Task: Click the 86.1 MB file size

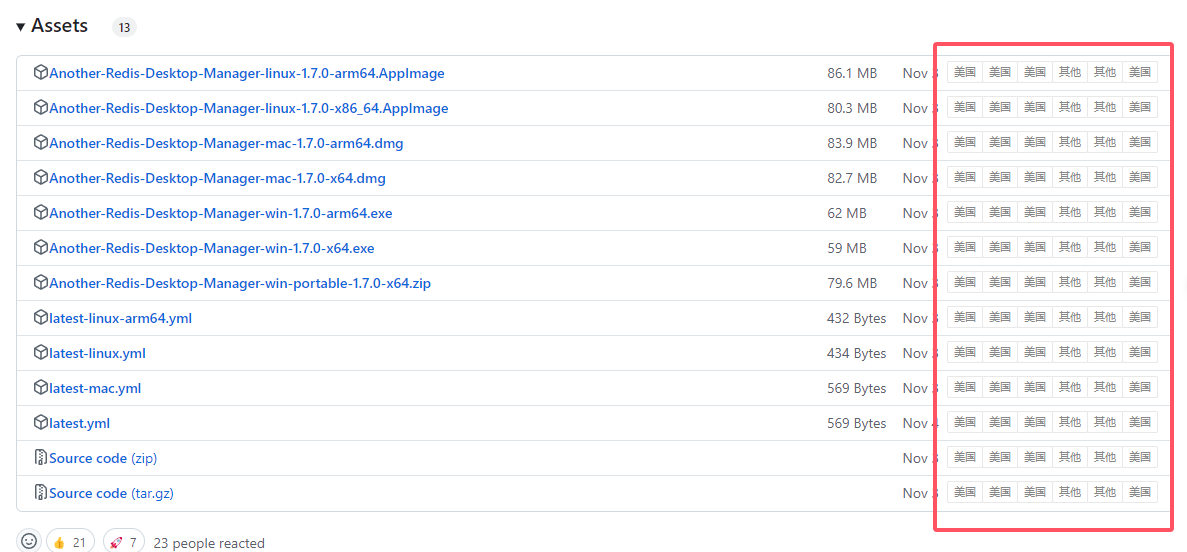Action: [852, 73]
